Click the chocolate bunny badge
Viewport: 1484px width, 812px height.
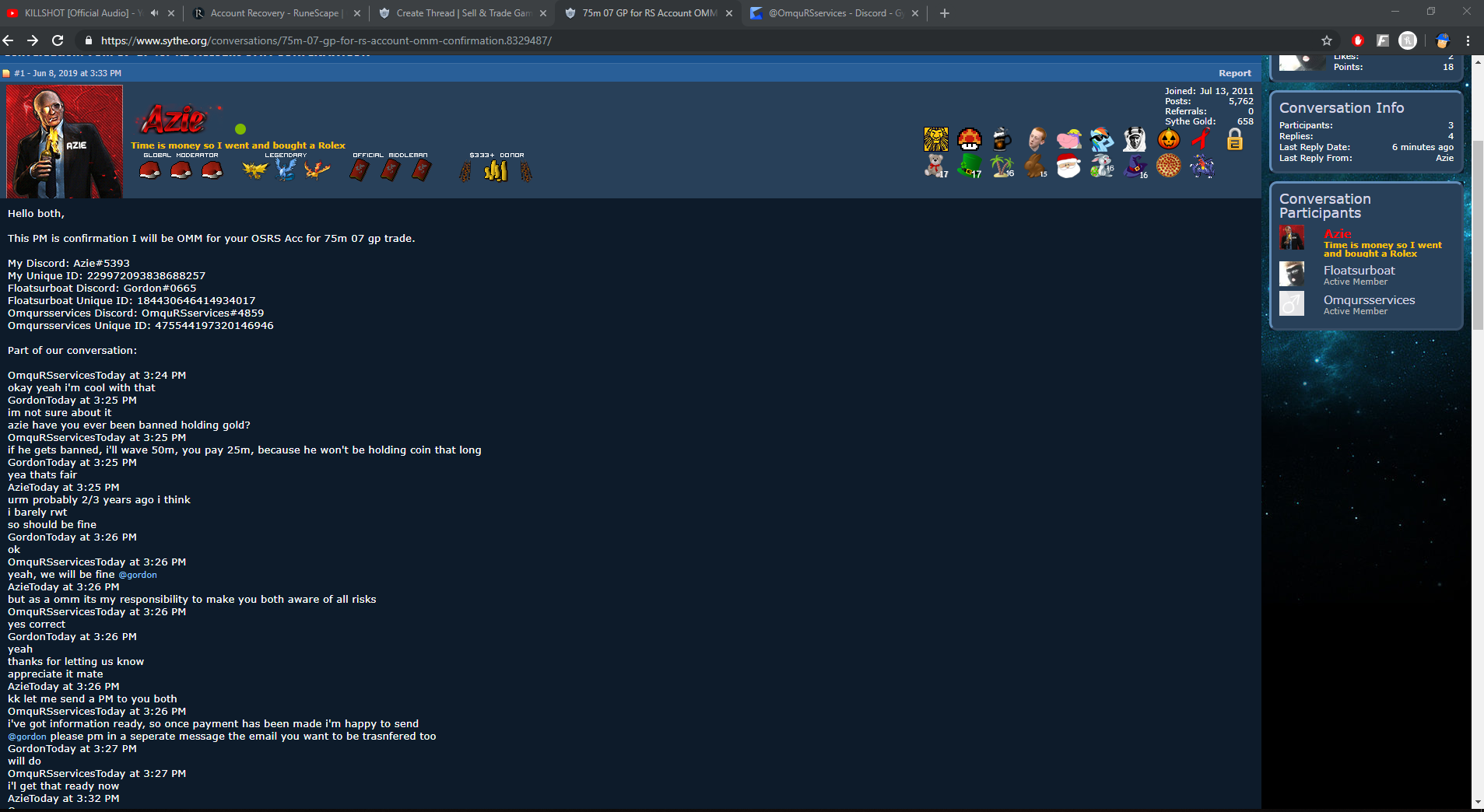(x=1036, y=166)
